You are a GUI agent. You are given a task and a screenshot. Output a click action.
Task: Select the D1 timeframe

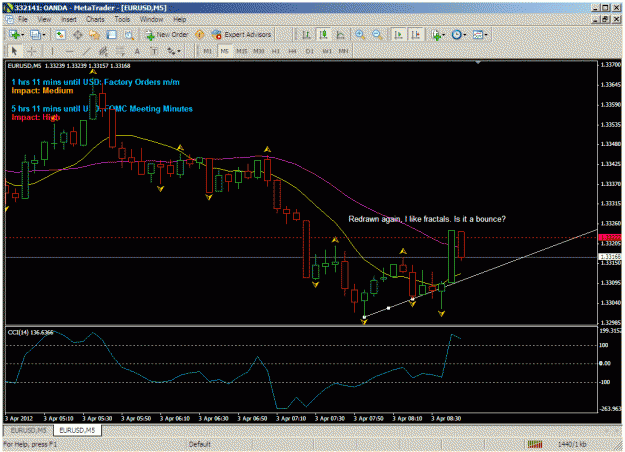[310, 51]
